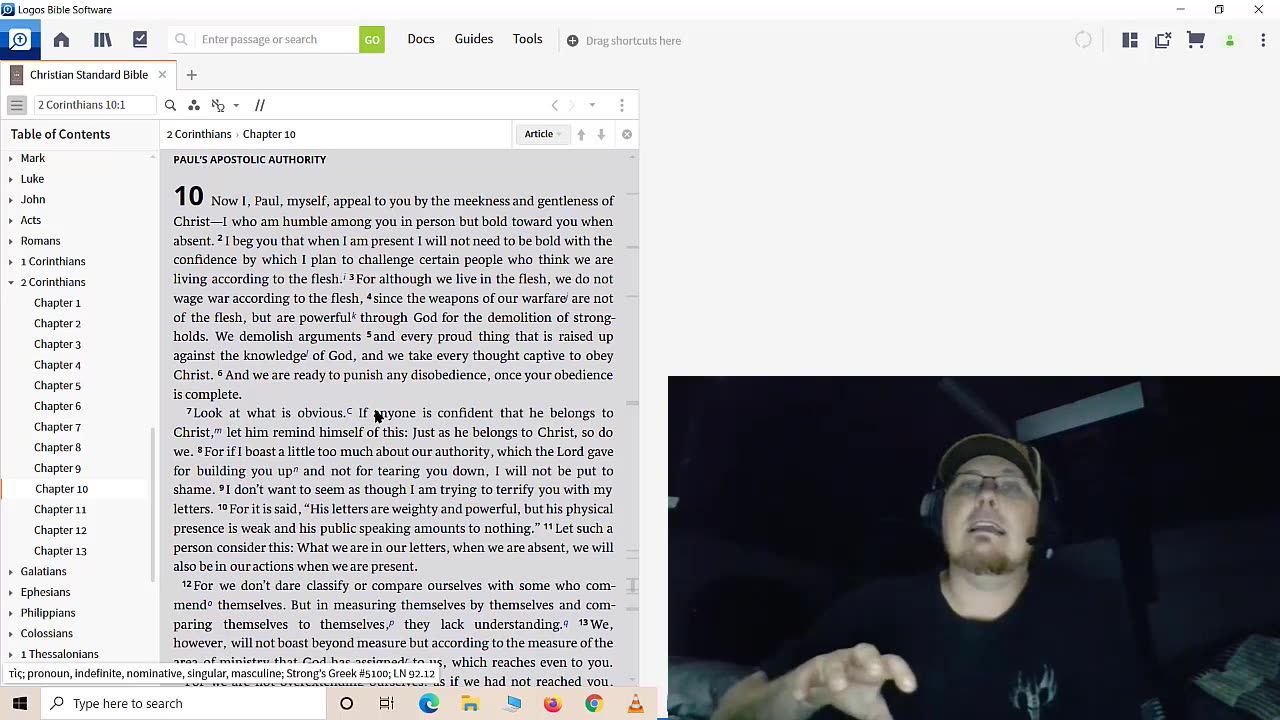Open the Library icon

tap(102, 40)
